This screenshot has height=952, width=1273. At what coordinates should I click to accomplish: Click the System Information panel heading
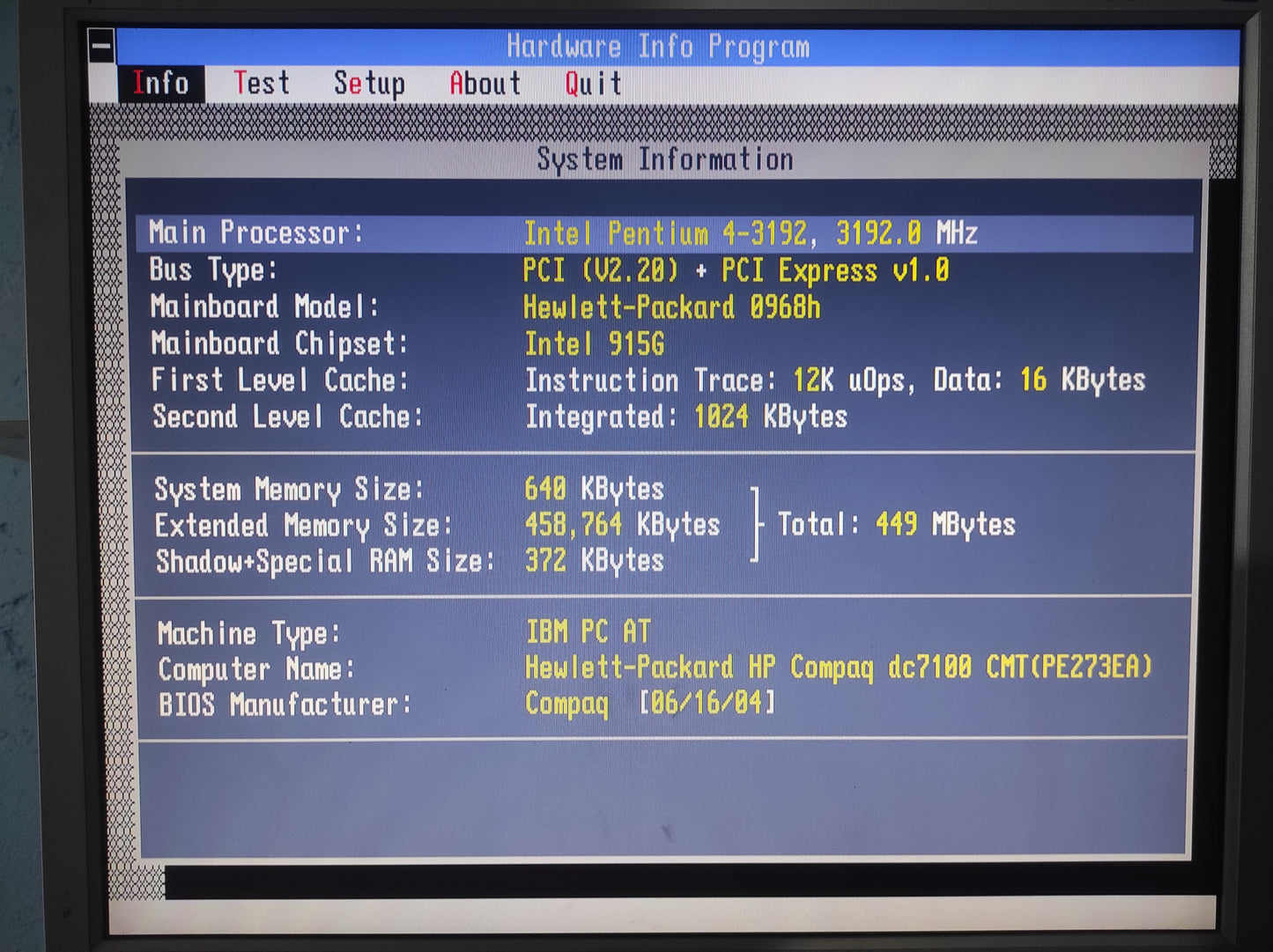[x=664, y=159]
